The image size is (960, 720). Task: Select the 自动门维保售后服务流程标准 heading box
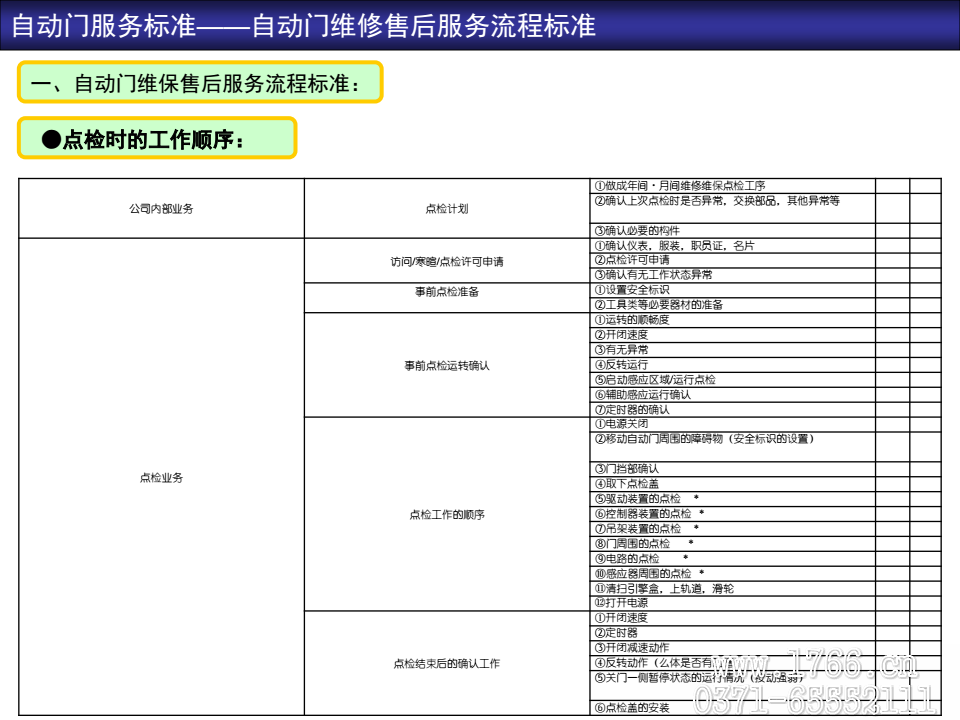click(200, 82)
